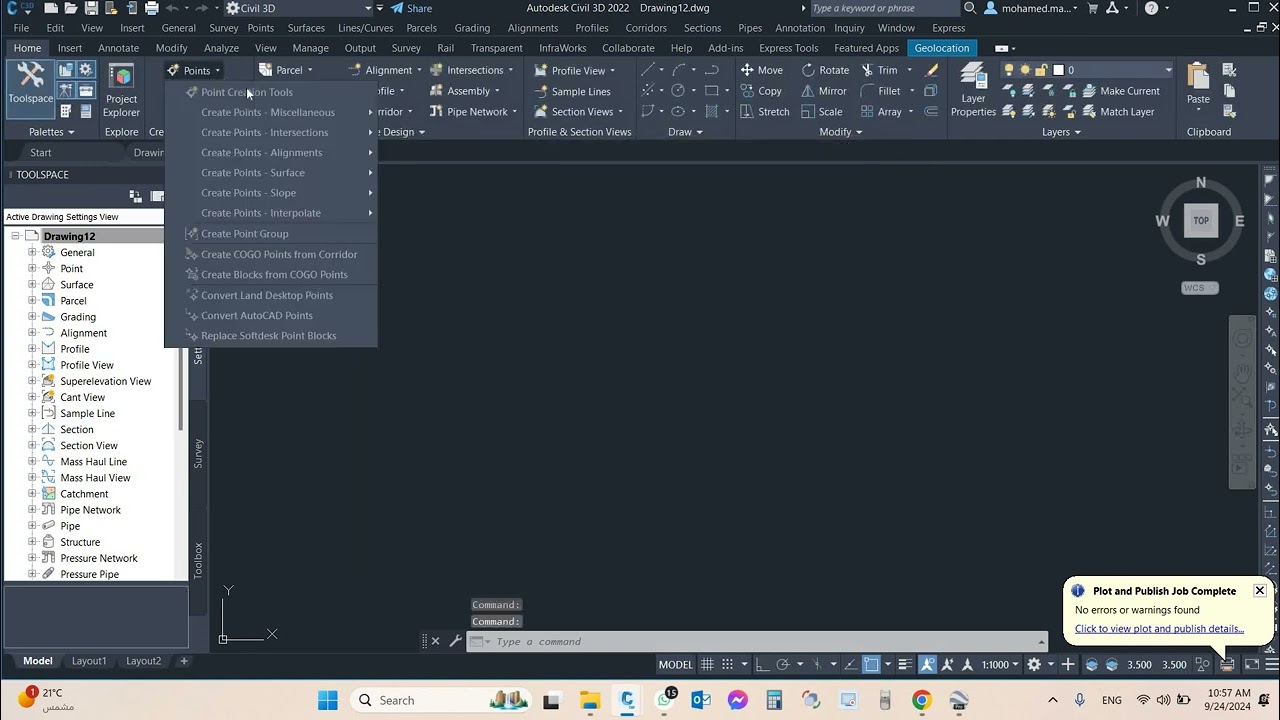Select the Erase tool in Modify
Image resolution: width=1280 pixels, height=720 pixels.
tap(932, 70)
